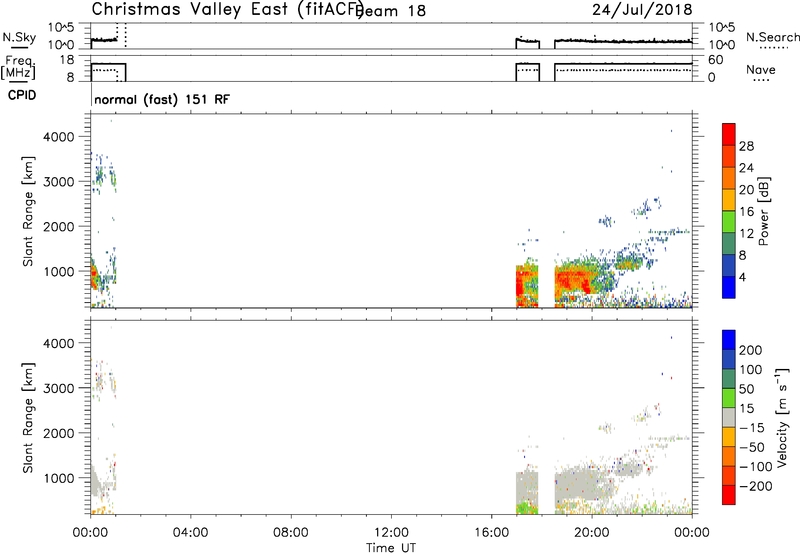Click 'Slant Range [km]' label of velocity panel
Image resolution: width=800 pixels, height=554 pixels.
click(x=28, y=418)
